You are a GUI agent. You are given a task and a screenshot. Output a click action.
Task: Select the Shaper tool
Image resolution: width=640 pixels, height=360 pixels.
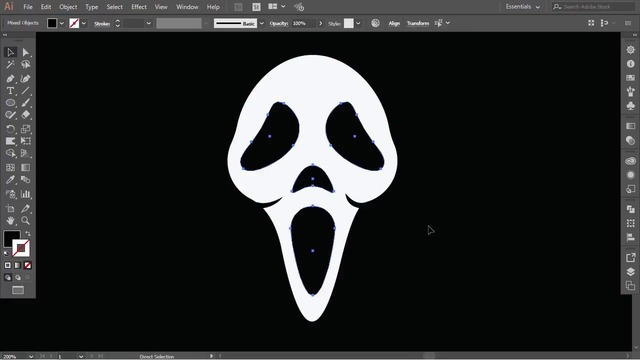click(11, 115)
